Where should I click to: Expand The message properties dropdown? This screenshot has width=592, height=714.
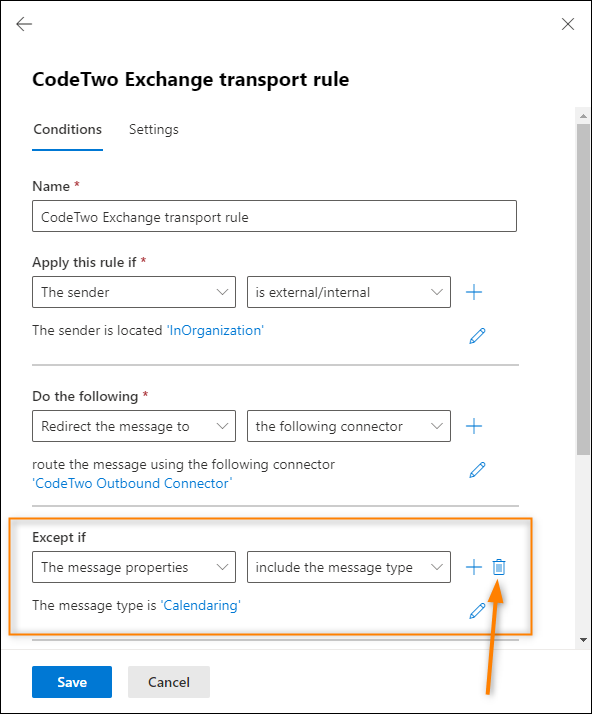coord(134,567)
